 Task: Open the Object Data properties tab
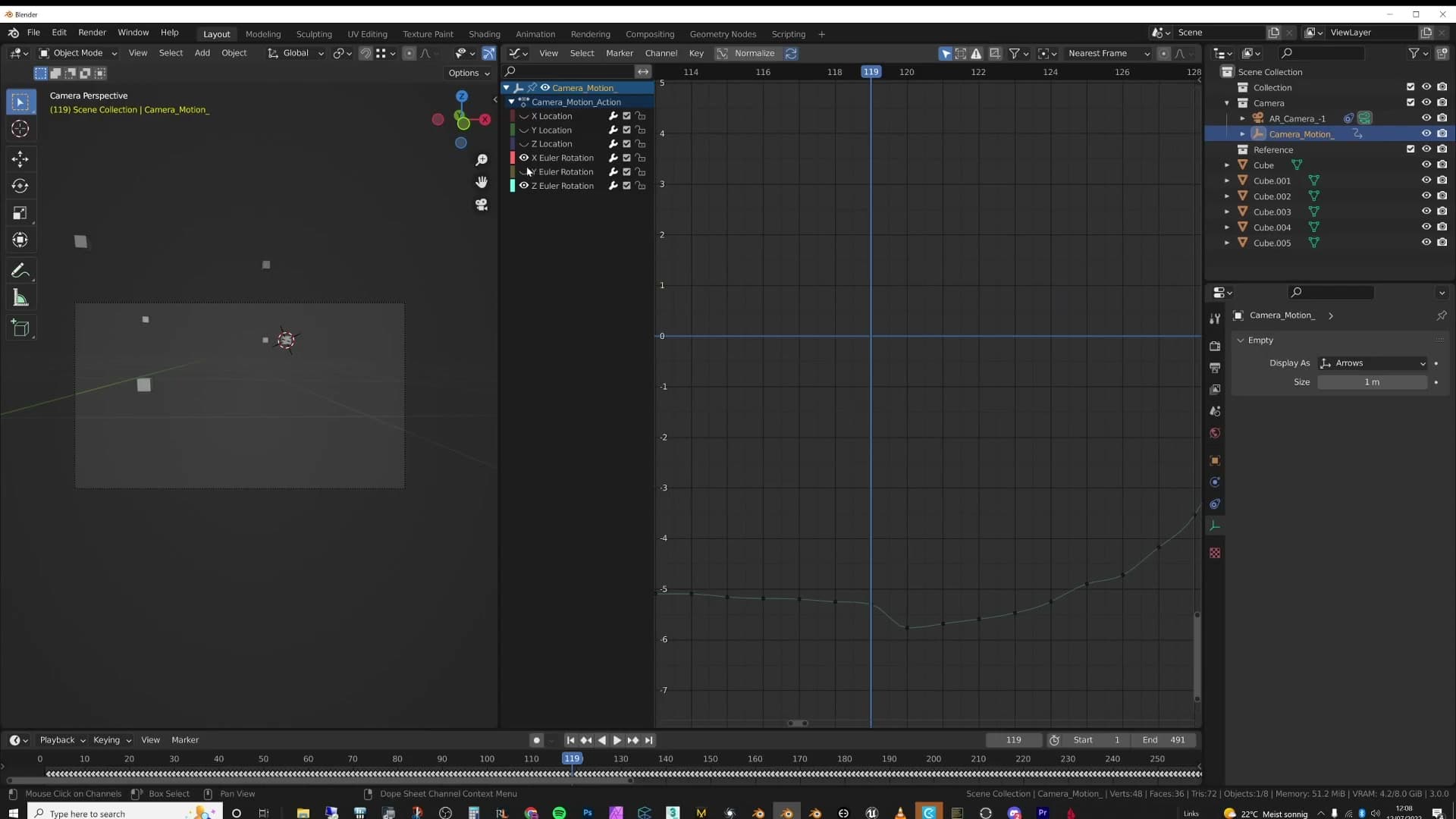1215,526
